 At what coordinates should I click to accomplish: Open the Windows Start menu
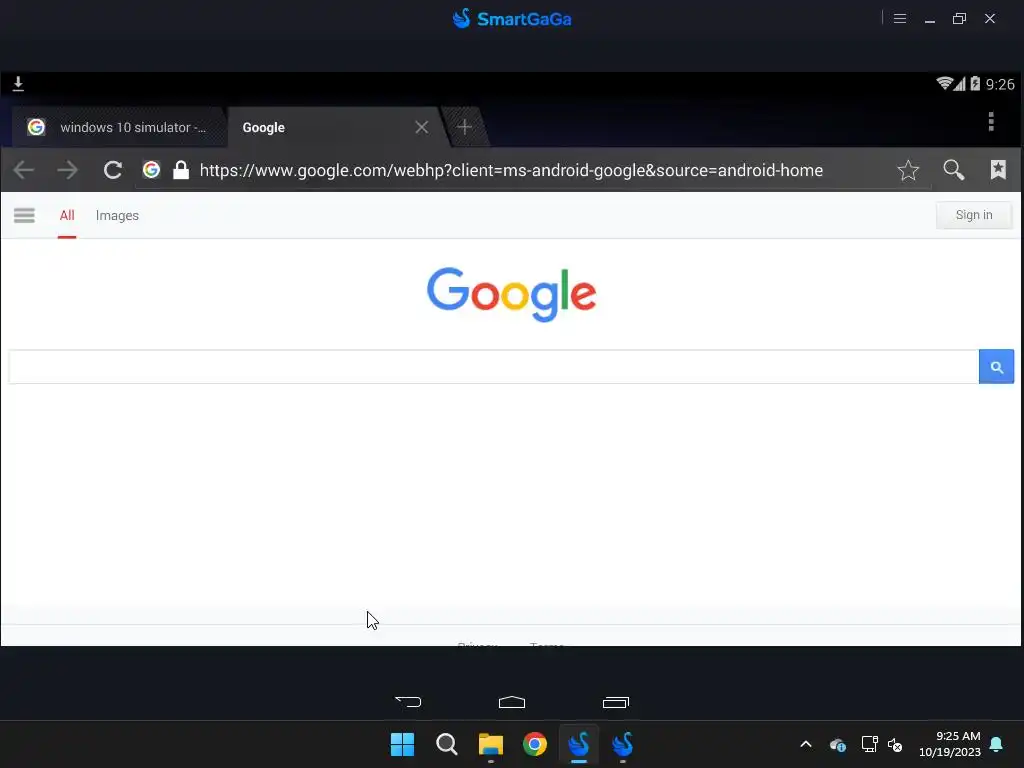402,744
